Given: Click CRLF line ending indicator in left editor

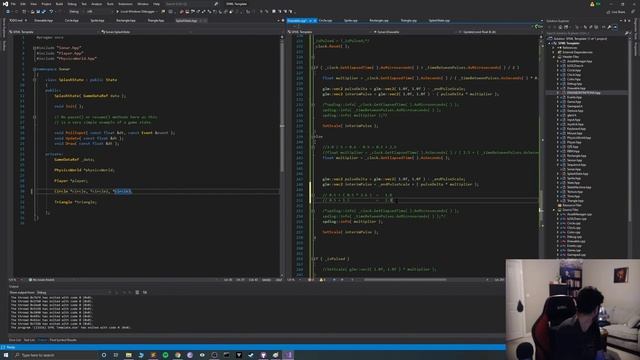Looking at the screenshot, I should [279, 280].
